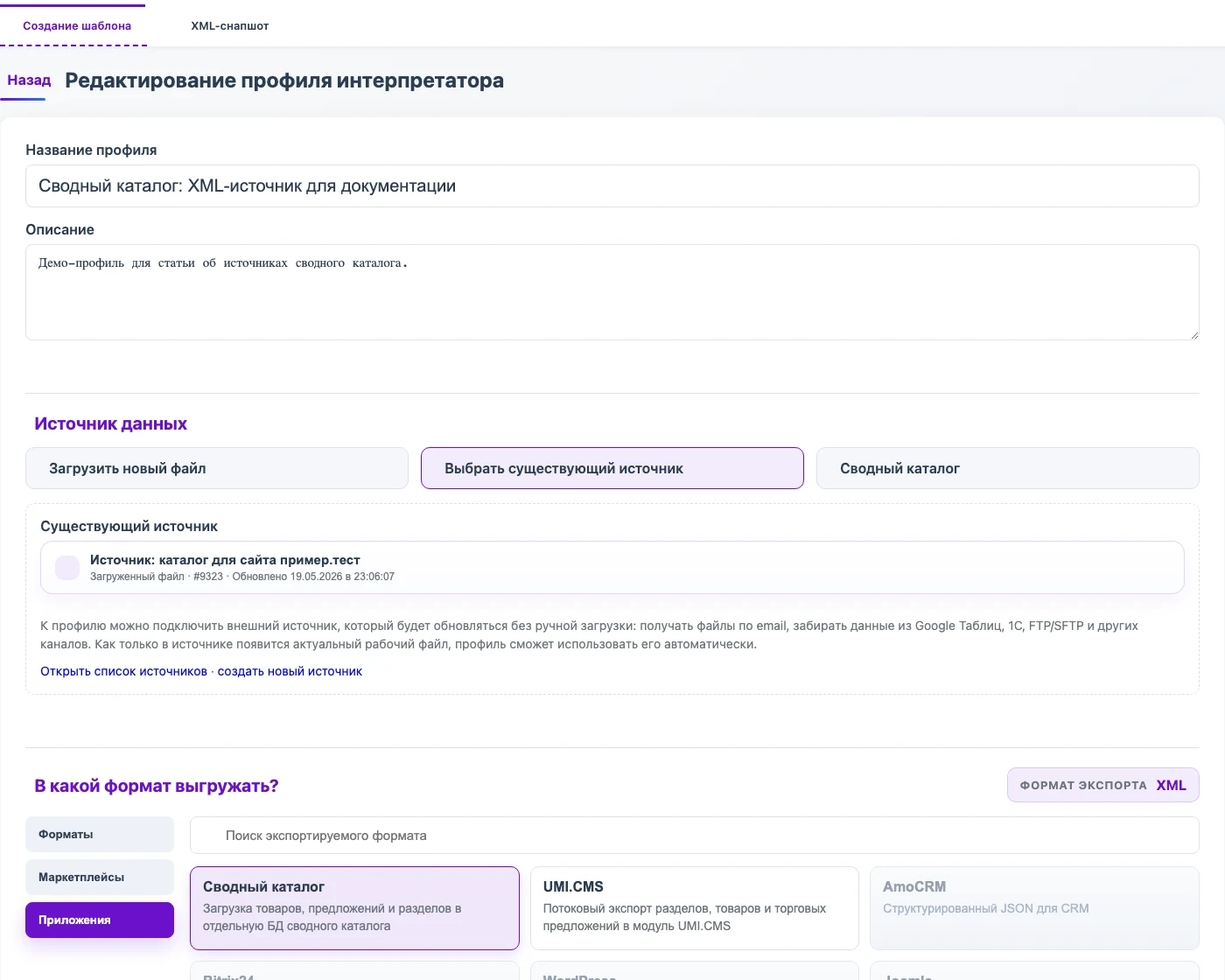Open the Открыть список источников link
The height and width of the screenshot is (980, 1225).
pyautogui.click(x=123, y=671)
